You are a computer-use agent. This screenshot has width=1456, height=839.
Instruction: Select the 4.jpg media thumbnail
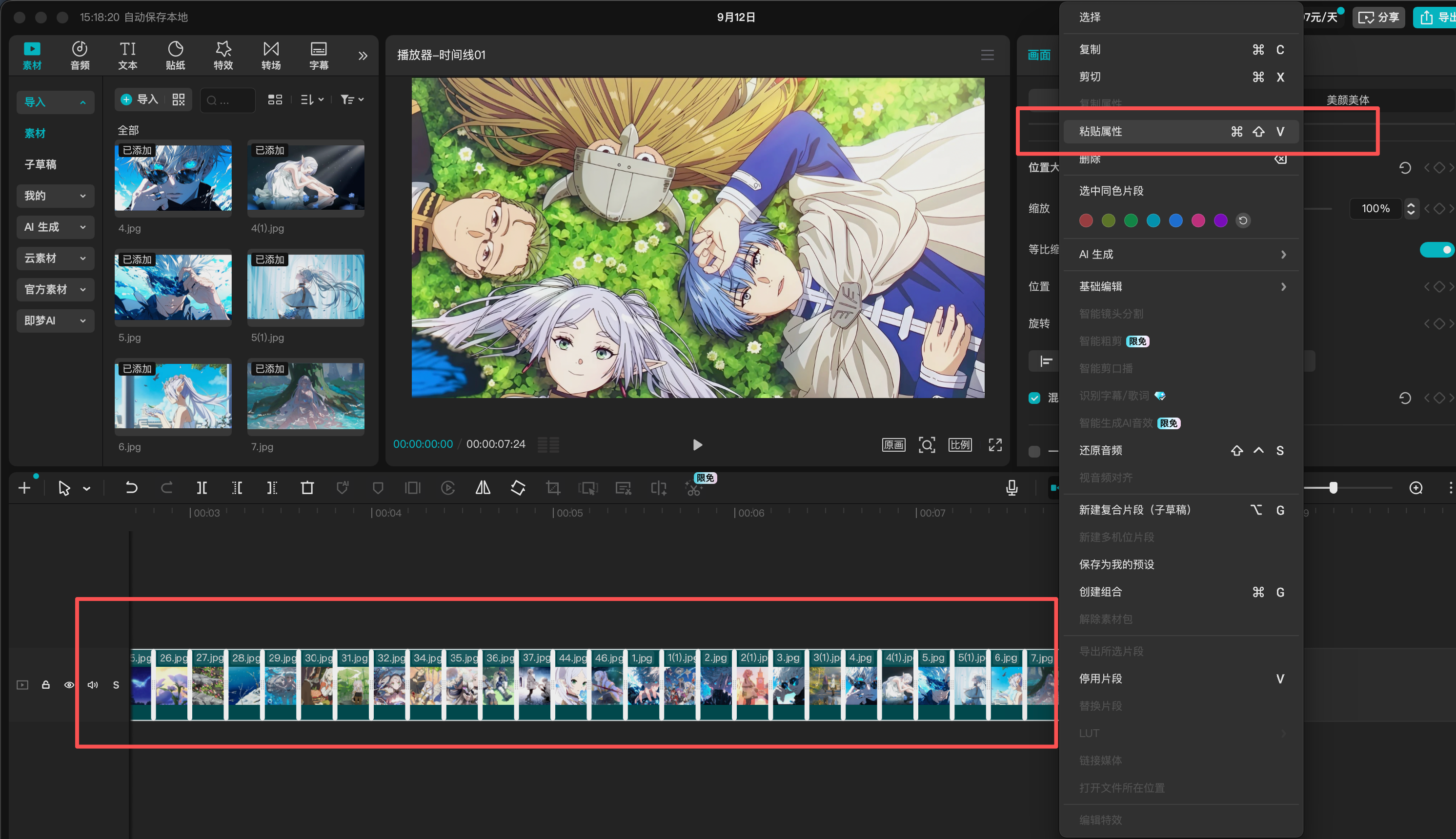[x=173, y=178]
